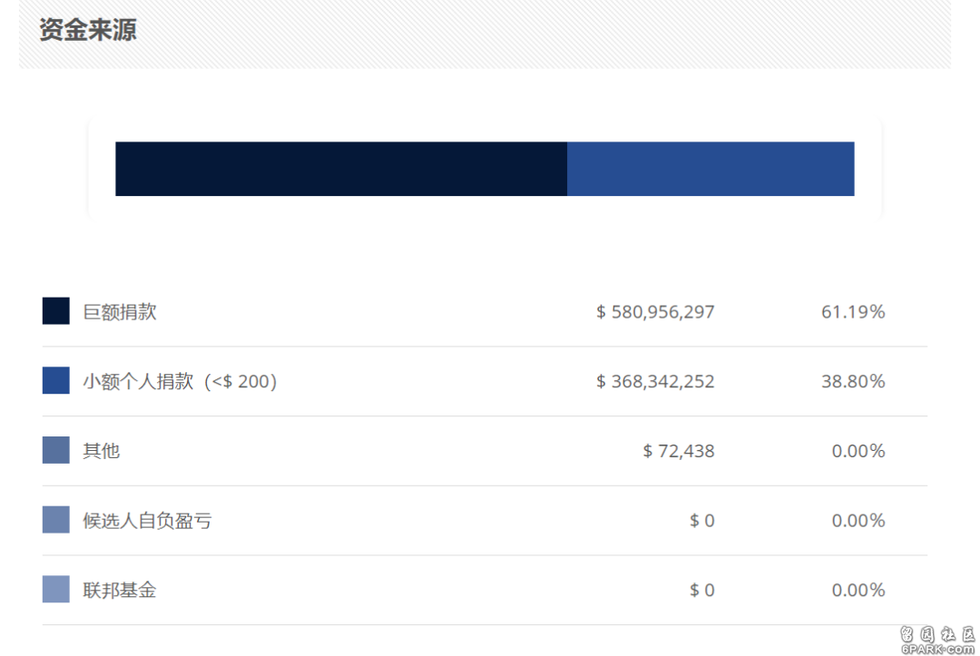Click the 0.00% value in 联邦基金 row
Viewport: 980px width, 656px height.
click(x=858, y=590)
